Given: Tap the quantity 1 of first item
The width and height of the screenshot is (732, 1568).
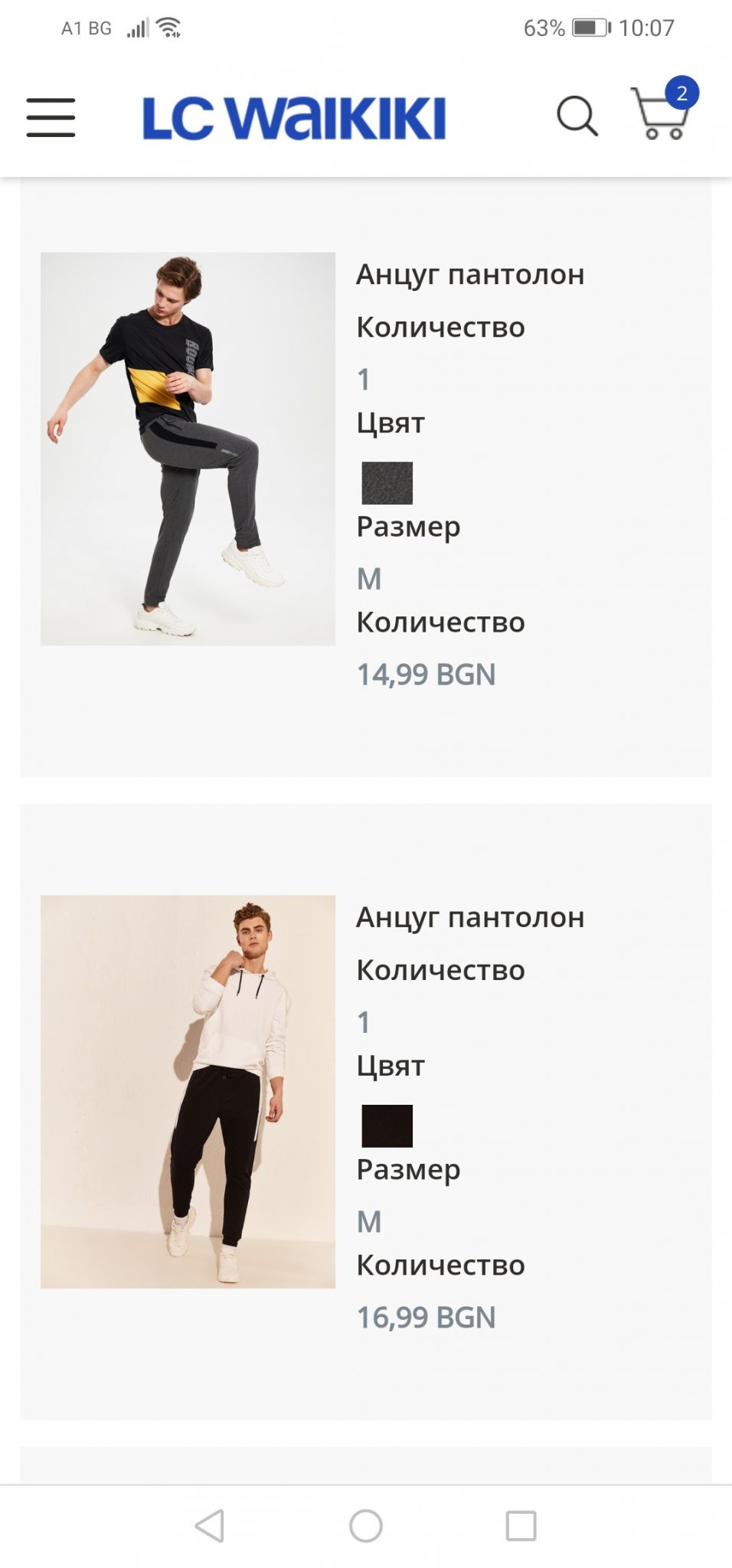Looking at the screenshot, I should point(364,379).
